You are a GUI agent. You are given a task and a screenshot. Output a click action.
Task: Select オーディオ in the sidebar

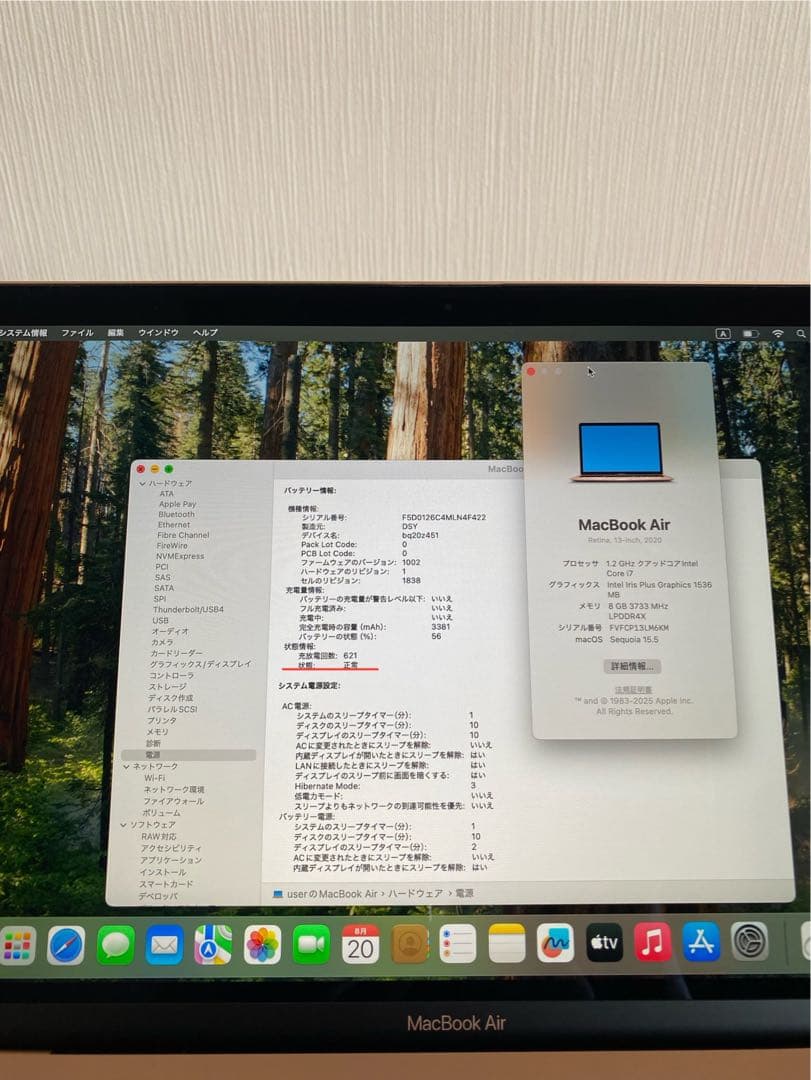pyautogui.click(x=170, y=631)
